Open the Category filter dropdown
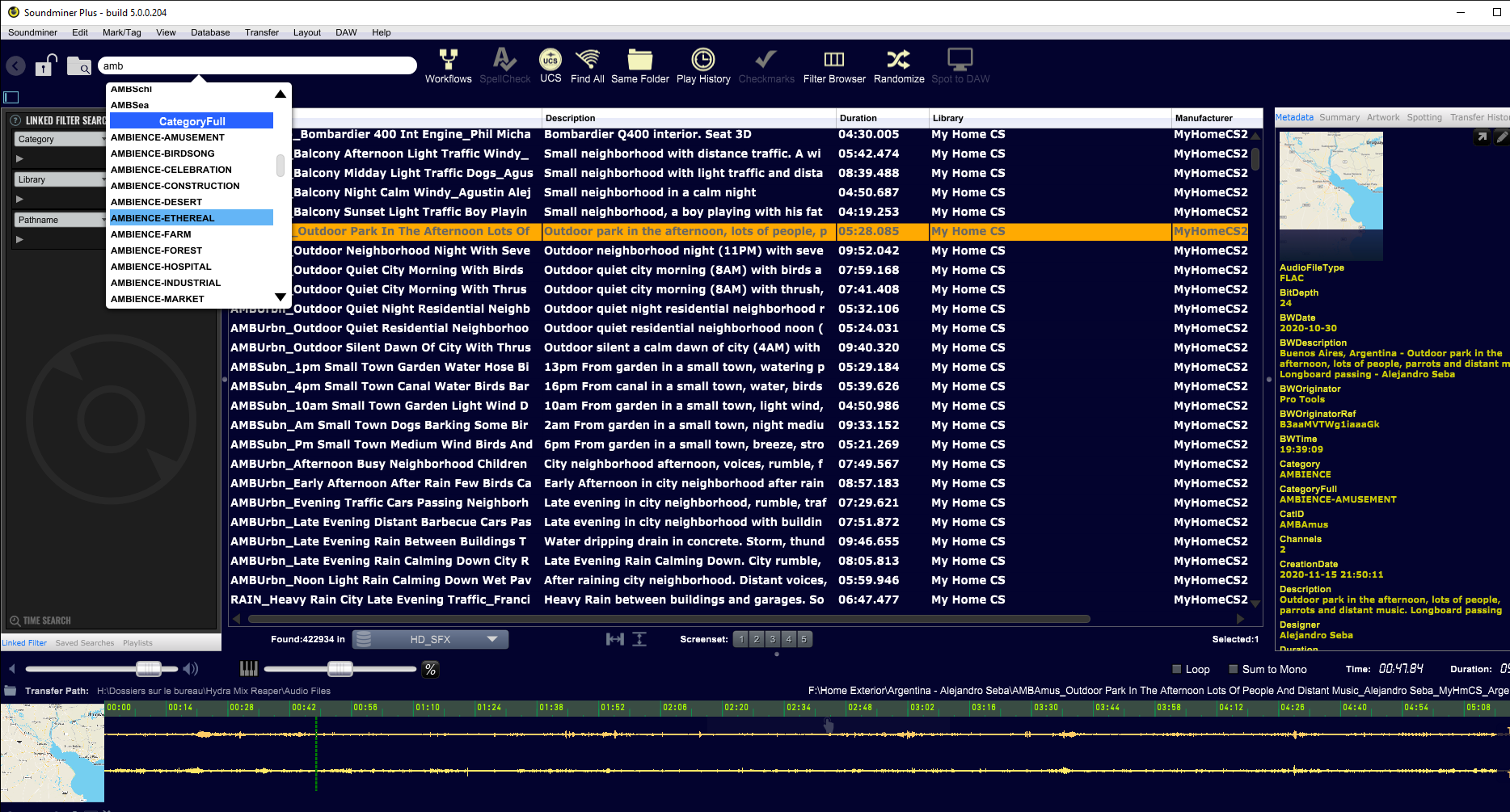This screenshot has height=812, width=1510. click(61, 139)
